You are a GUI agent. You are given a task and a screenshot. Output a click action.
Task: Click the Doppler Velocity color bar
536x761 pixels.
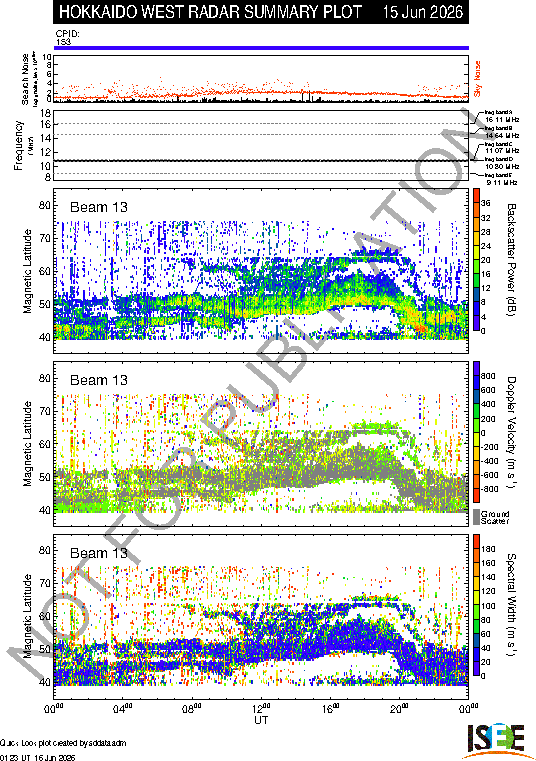[477, 432]
